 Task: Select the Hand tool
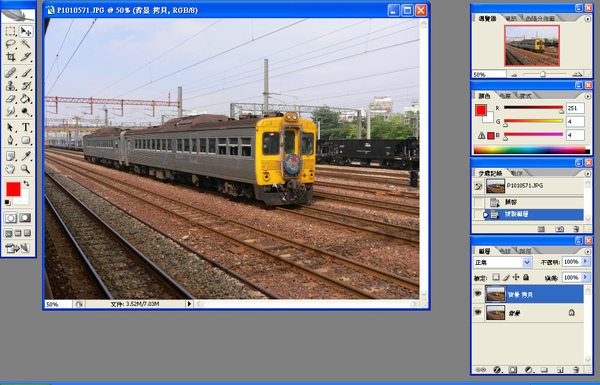pyautogui.click(x=11, y=169)
